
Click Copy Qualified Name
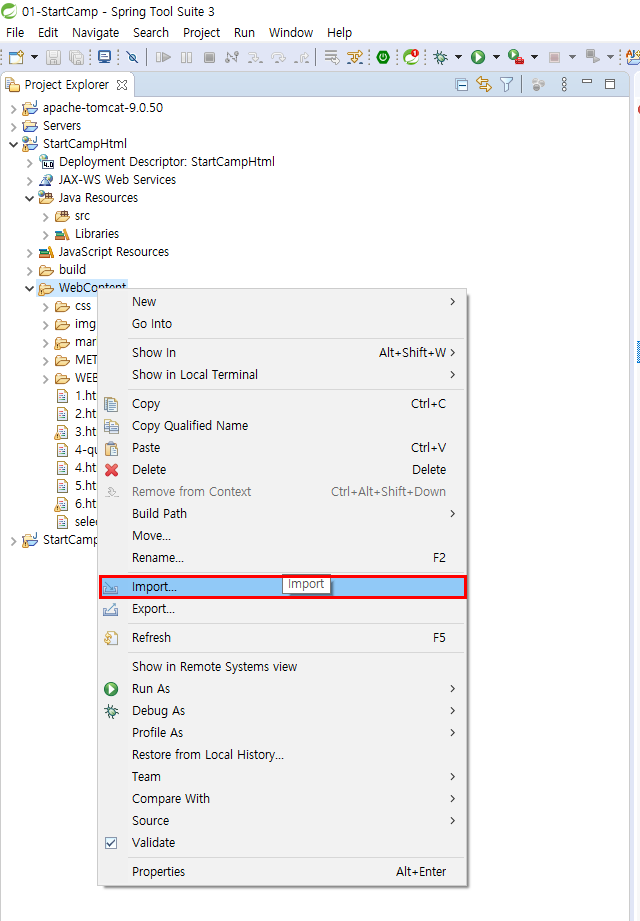point(283,426)
